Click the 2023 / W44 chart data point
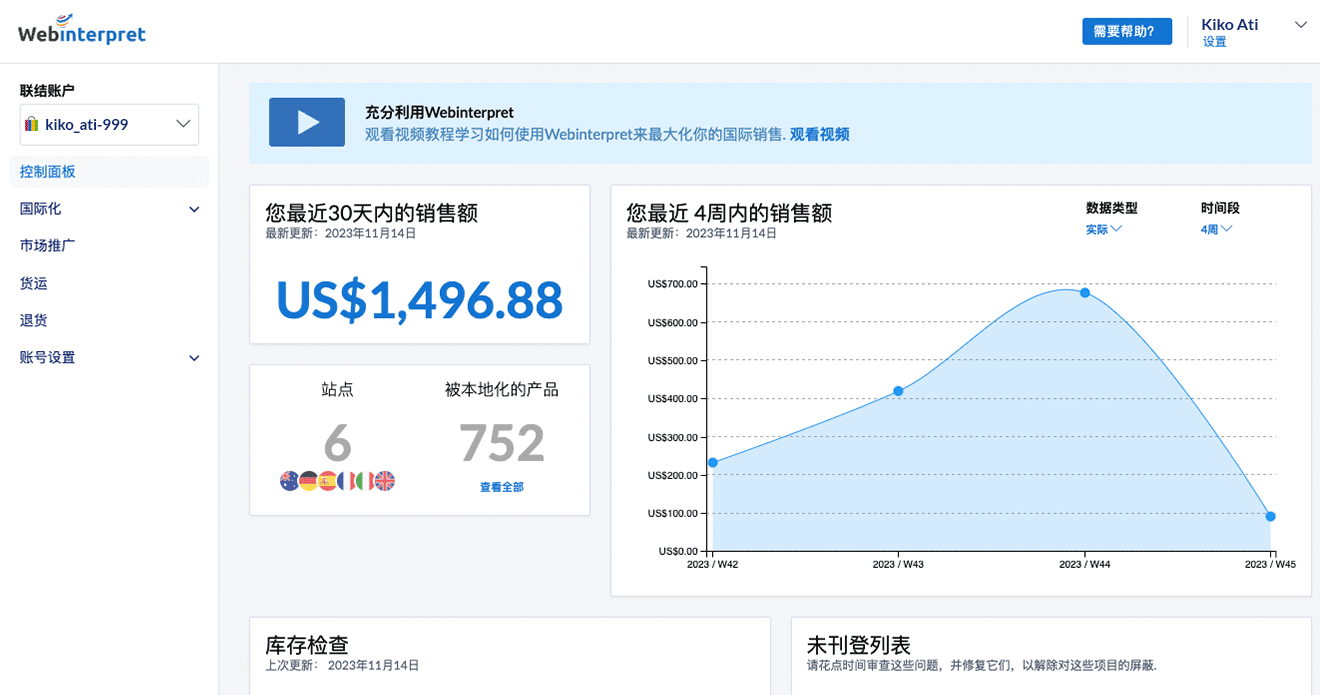 coord(1084,293)
